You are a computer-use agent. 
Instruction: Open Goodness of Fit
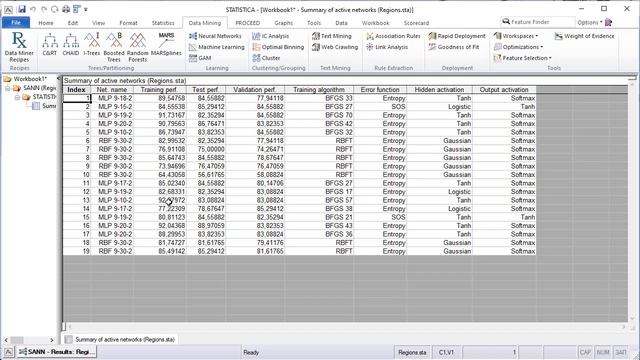tap(453, 47)
